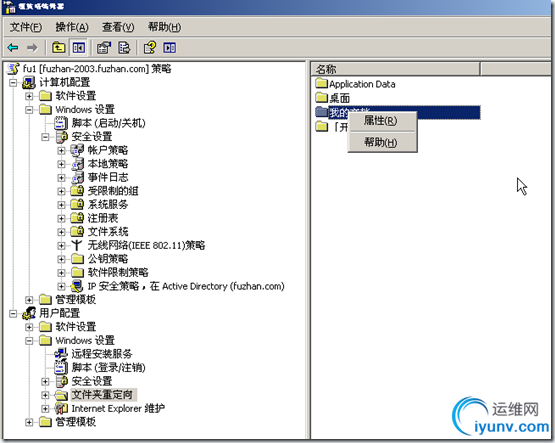Click the 用户配置 user icon
The width and height of the screenshot is (555, 443).
[29, 313]
